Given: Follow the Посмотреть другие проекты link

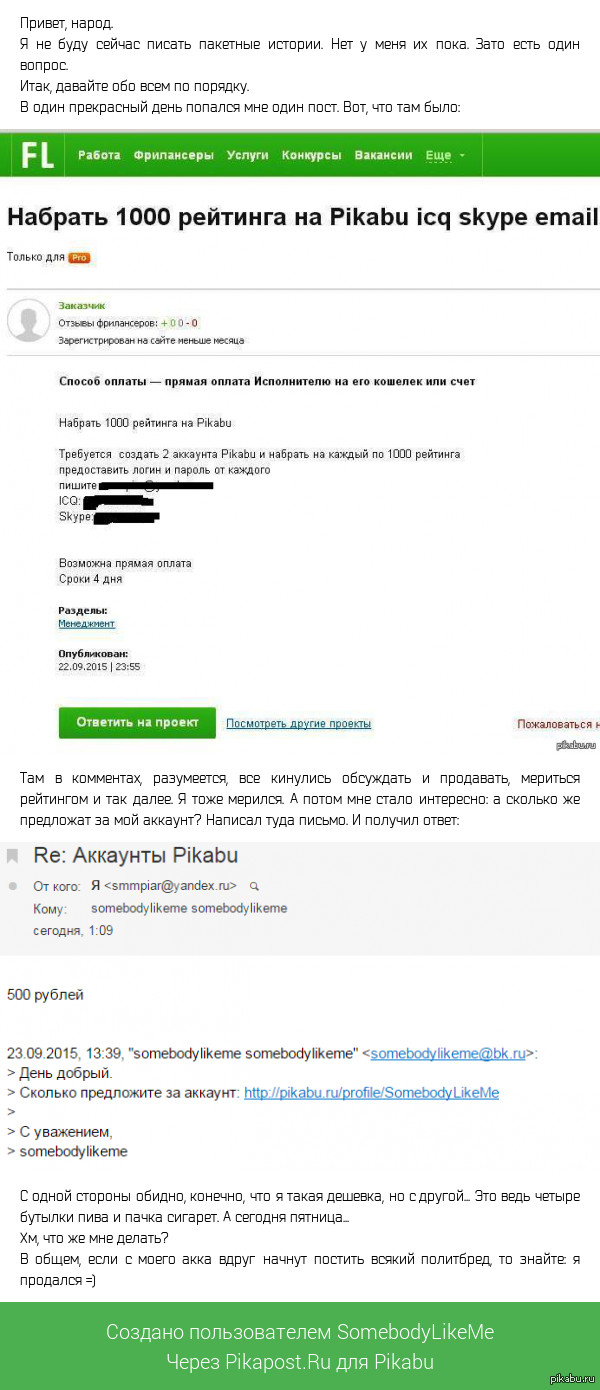Looking at the screenshot, I should 298,723.
